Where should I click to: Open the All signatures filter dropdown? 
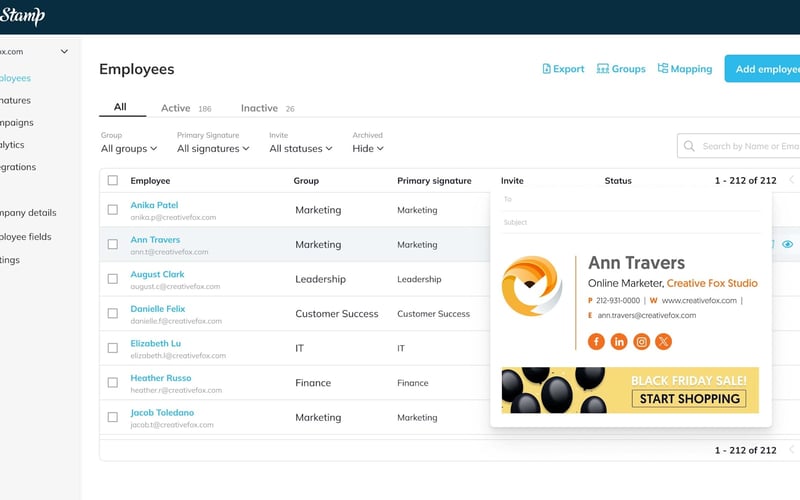point(213,148)
